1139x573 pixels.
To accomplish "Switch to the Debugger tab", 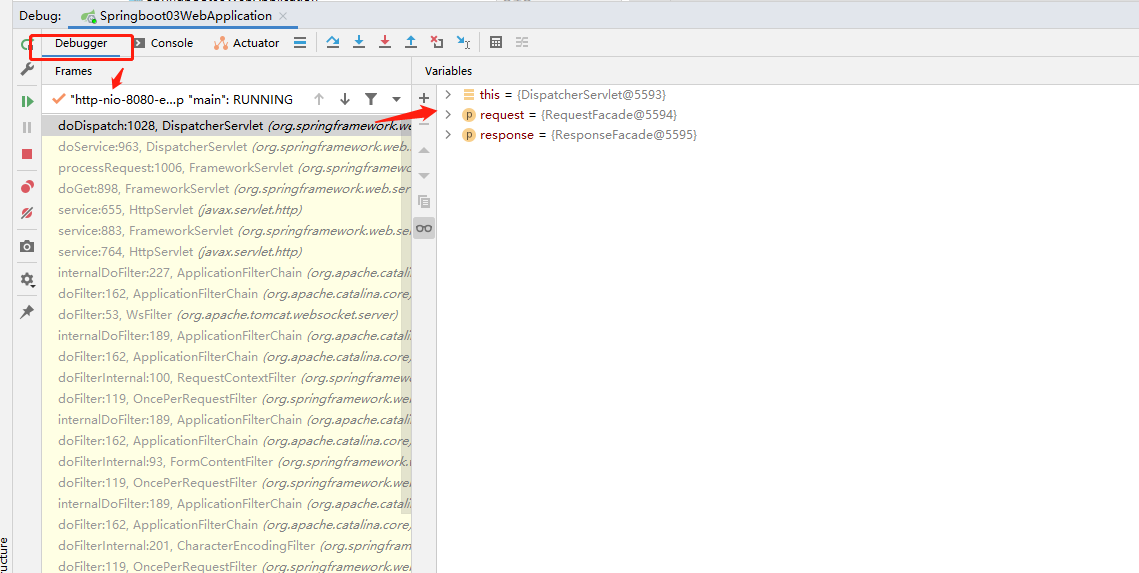I will (81, 43).
